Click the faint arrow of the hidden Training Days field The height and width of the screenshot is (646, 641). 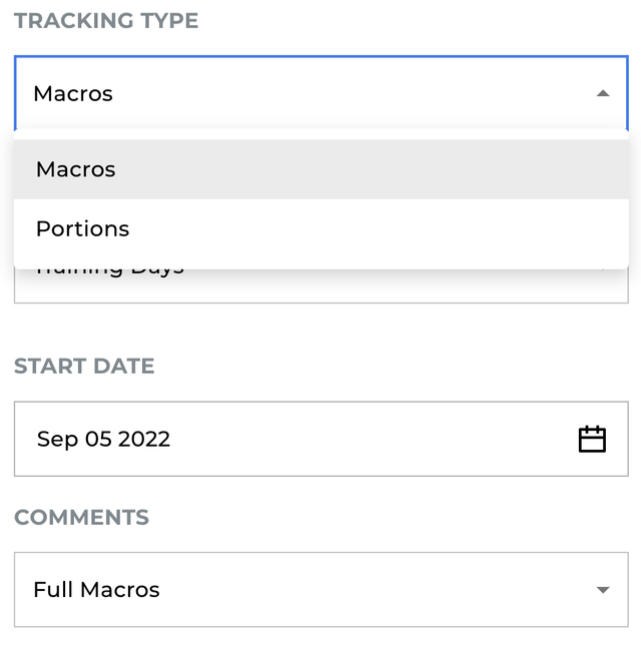pyautogui.click(x=603, y=270)
